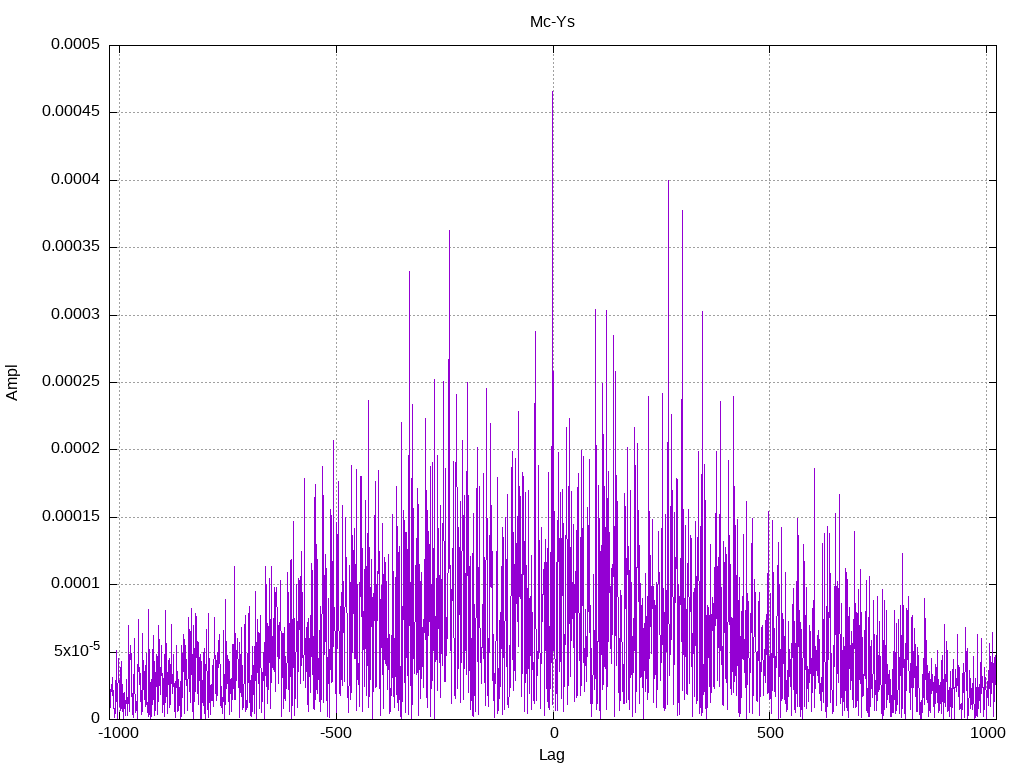1024x768 pixels.
Task: Click the -500 x-axis tick label
Action: coord(336,733)
